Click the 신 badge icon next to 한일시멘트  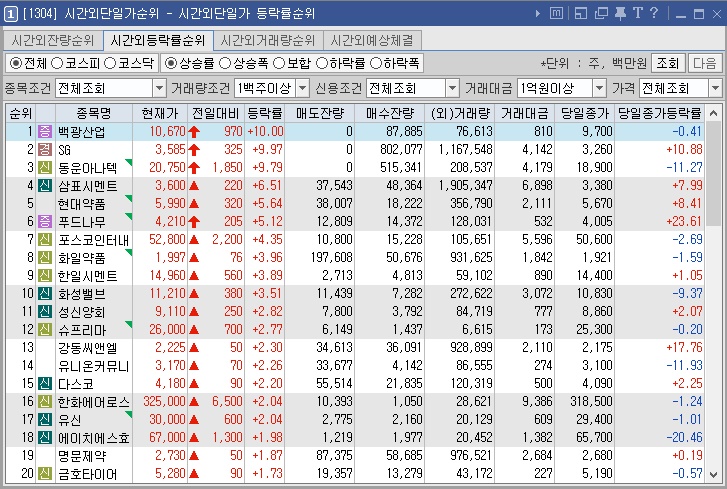pos(45,275)
